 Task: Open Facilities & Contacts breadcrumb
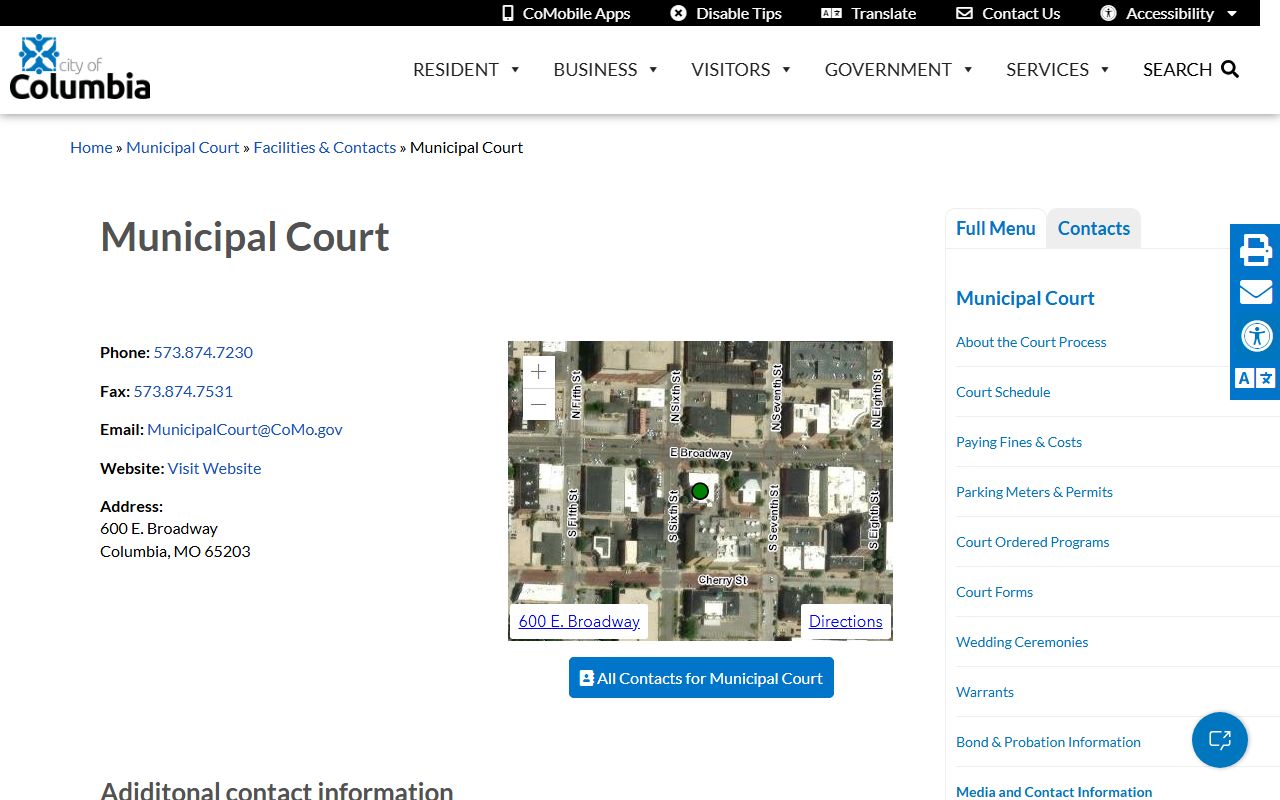tap(325, 147)
